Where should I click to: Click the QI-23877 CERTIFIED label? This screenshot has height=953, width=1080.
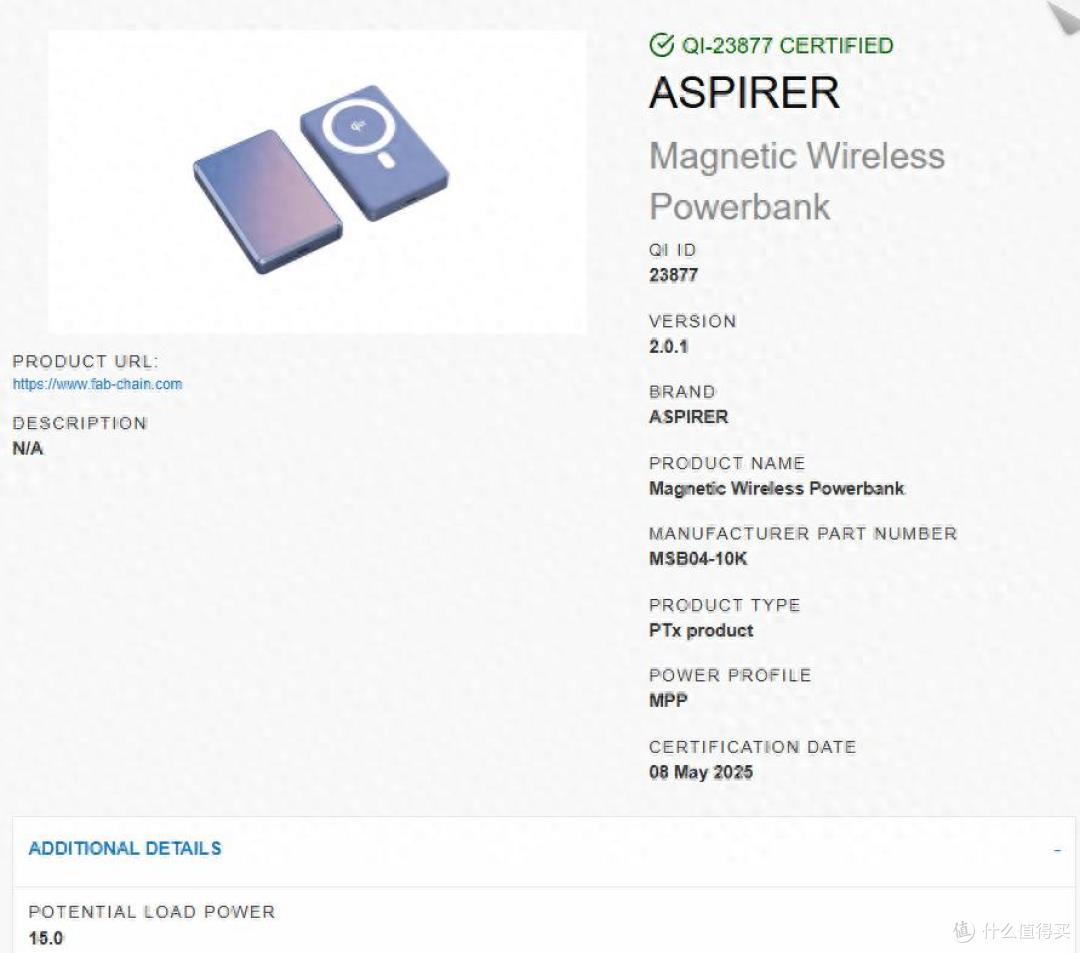tap(787, 45)
